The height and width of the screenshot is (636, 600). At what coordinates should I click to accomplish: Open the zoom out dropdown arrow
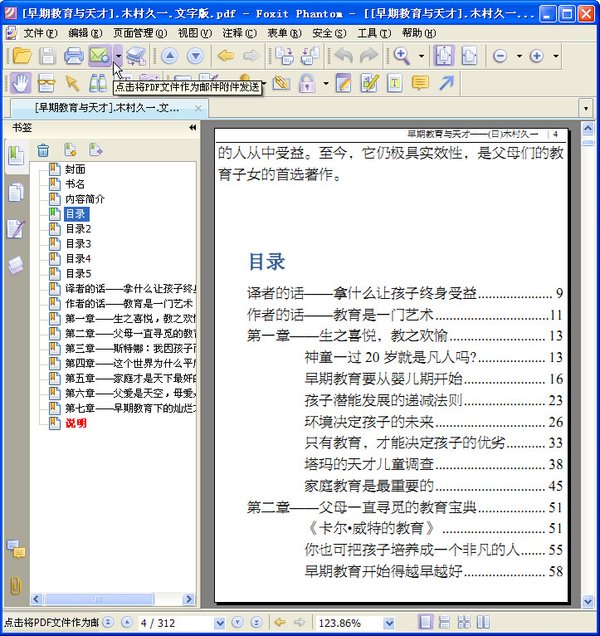click(x=519, y=56)
